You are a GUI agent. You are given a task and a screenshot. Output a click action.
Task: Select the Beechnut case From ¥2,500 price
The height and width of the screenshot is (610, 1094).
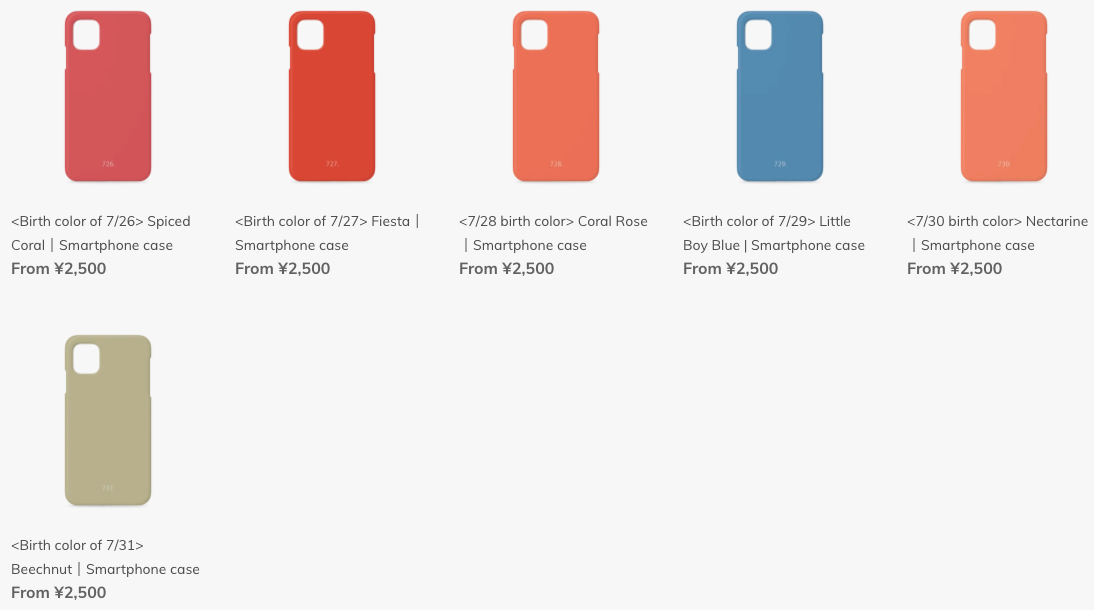click(x=58, y=592)
